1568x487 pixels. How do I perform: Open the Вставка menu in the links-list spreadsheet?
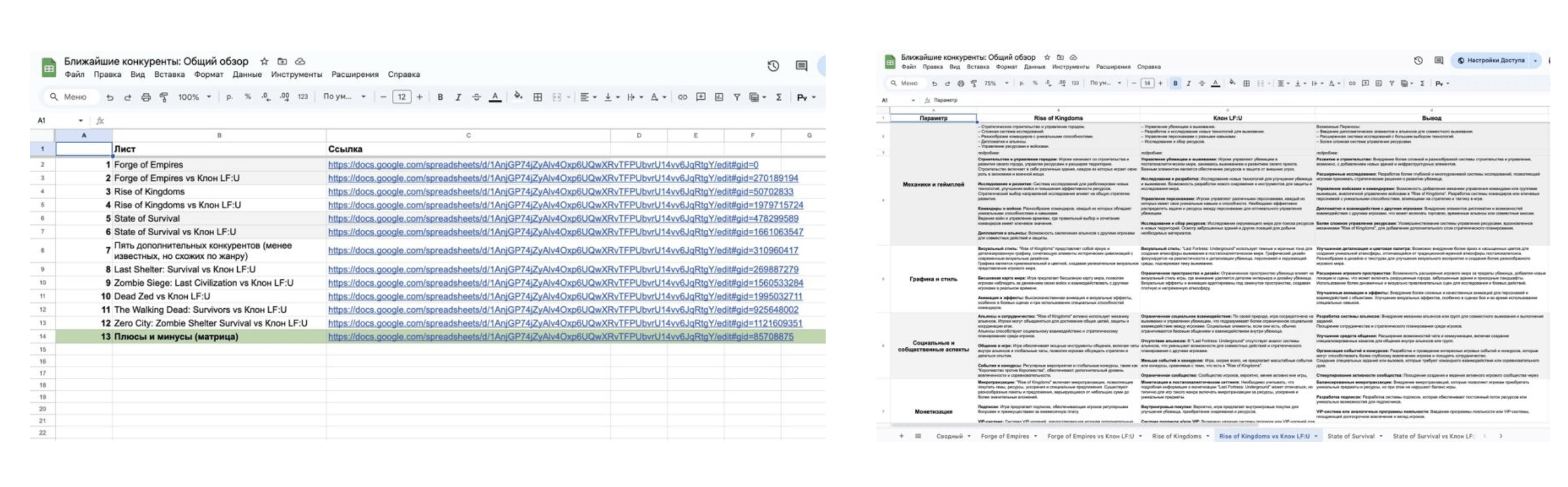pyautogui.click(x=169, y=75)
